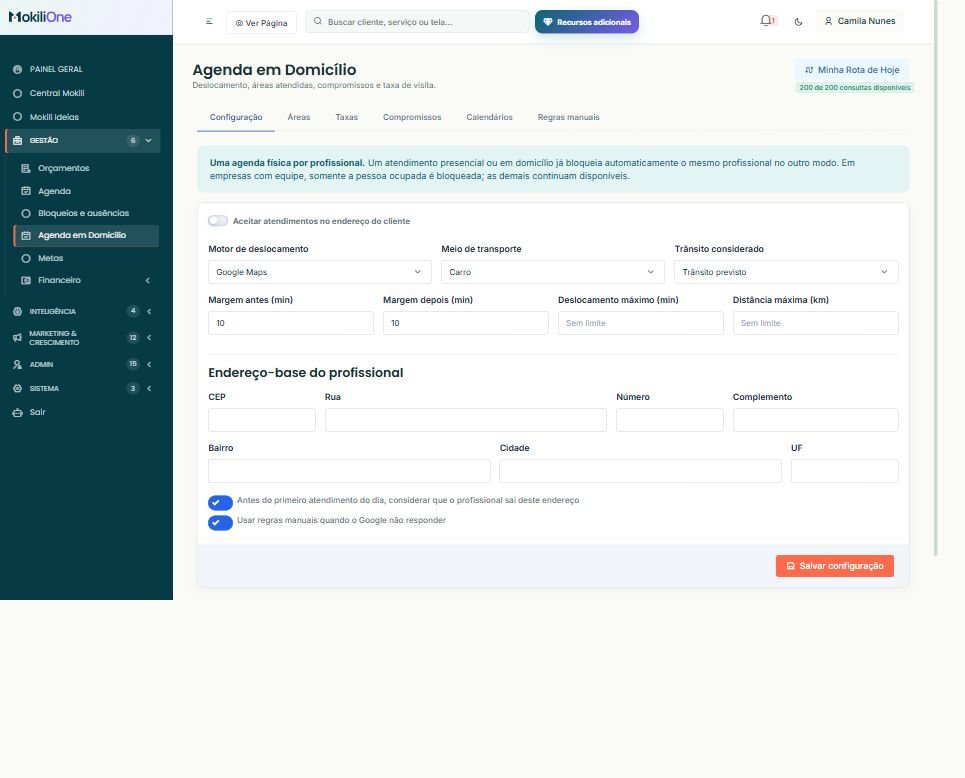Expand the Admin sidebar section
This screenshot has width=965, height=778.
[x=149, y=364]
